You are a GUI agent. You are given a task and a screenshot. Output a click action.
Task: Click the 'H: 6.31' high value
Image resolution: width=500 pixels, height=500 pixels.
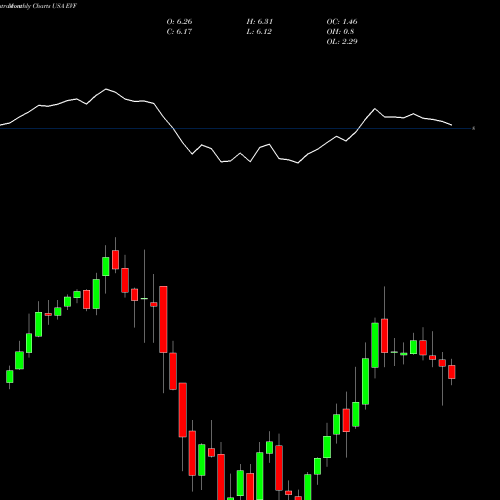[x=260, y=22]
